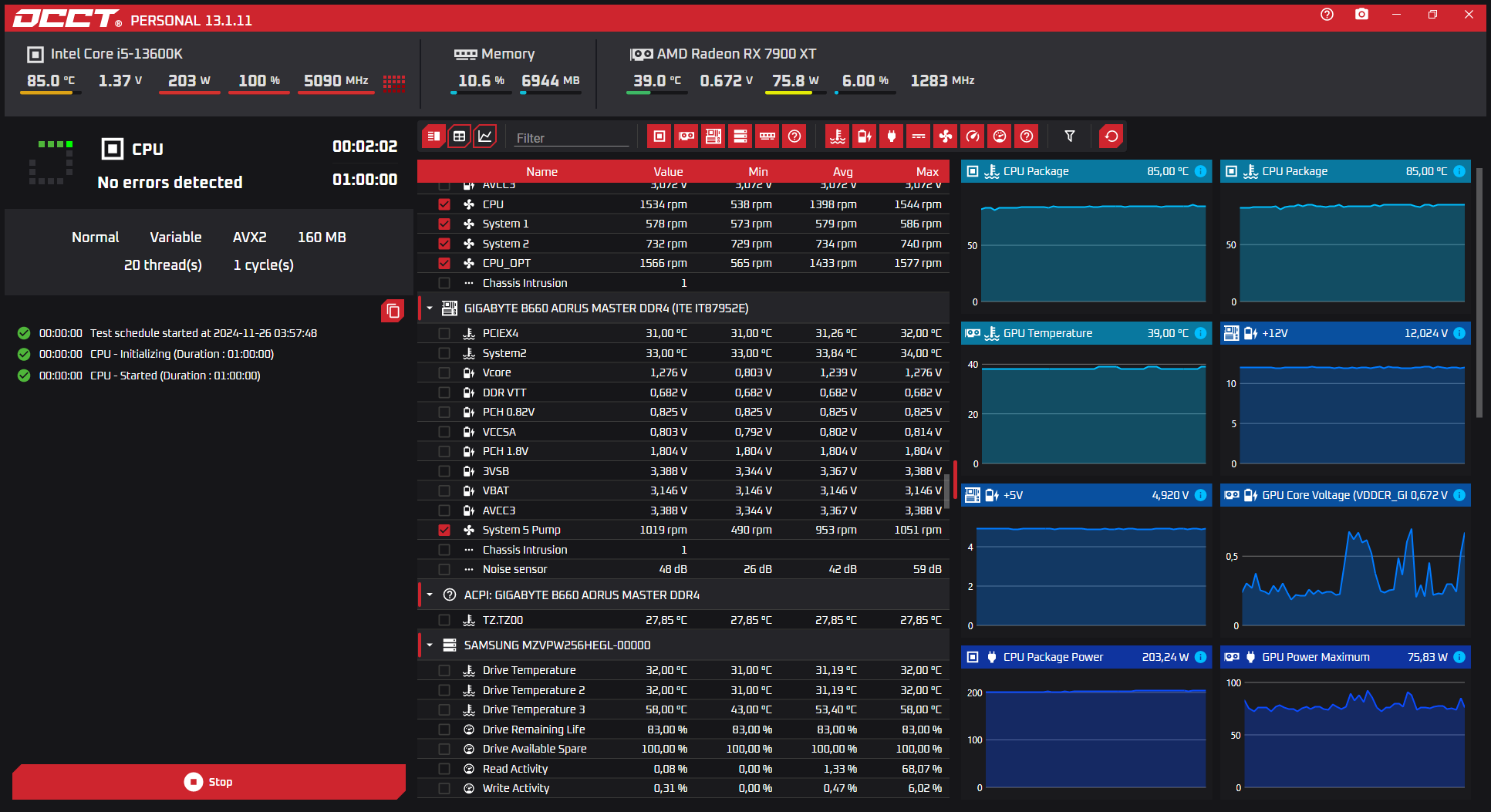Image resolution: width=1491 pixels, height=812 pixels.
Task: Click the sensor table scrollbar
Action: [x=947, y=491]
